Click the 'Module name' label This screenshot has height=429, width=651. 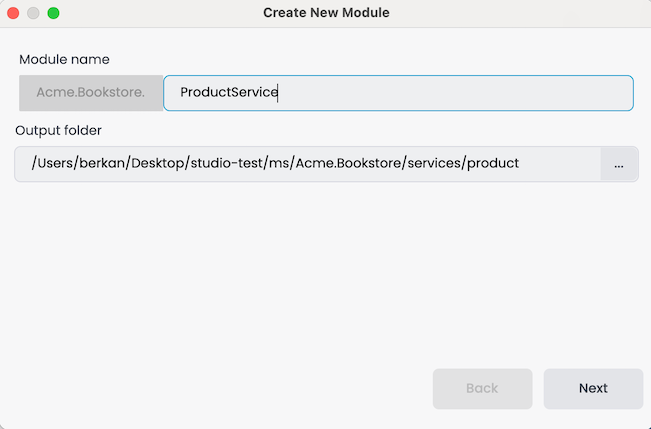click(x=65, y=60)
